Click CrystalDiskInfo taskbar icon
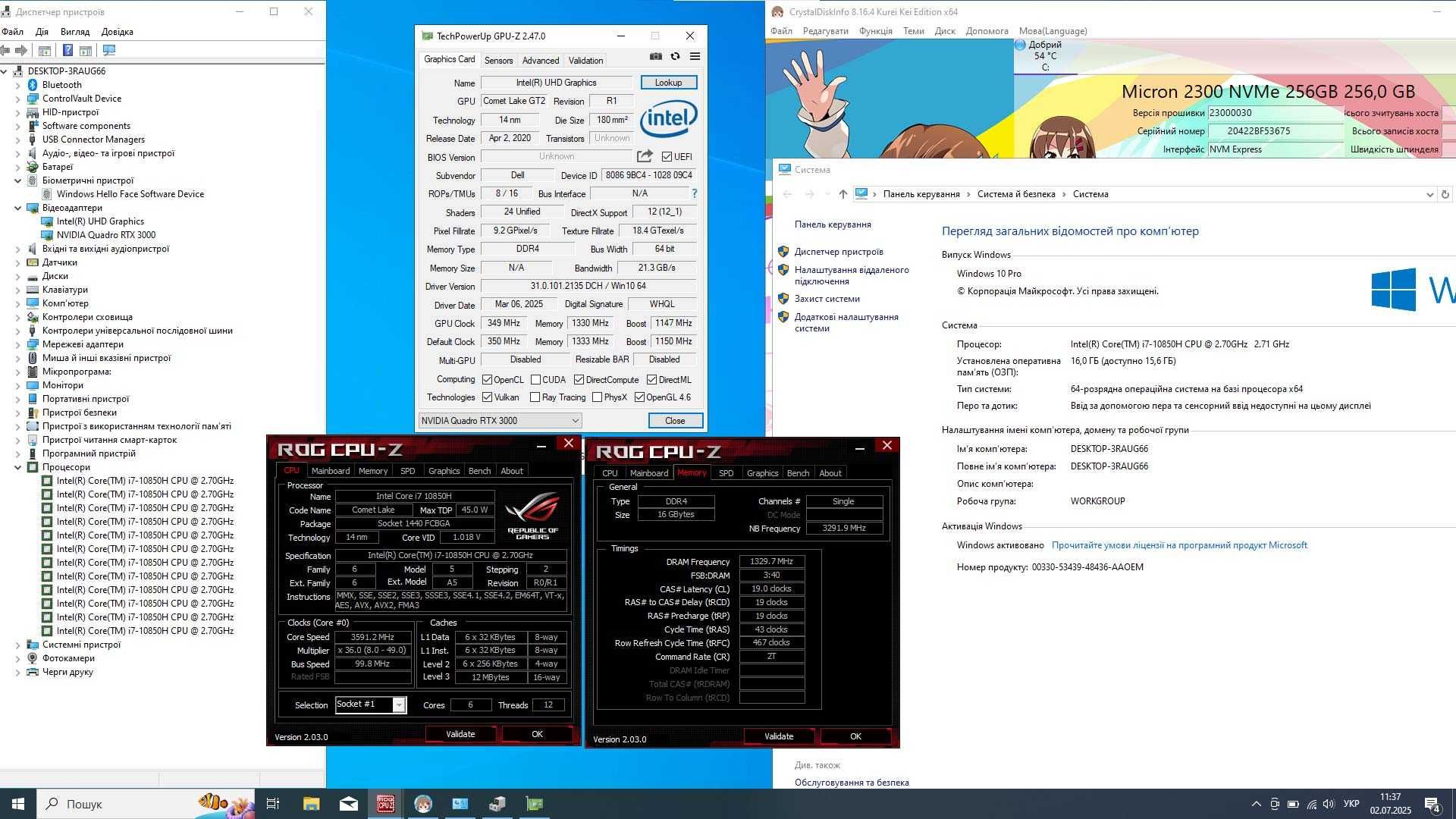 [422, 804]
